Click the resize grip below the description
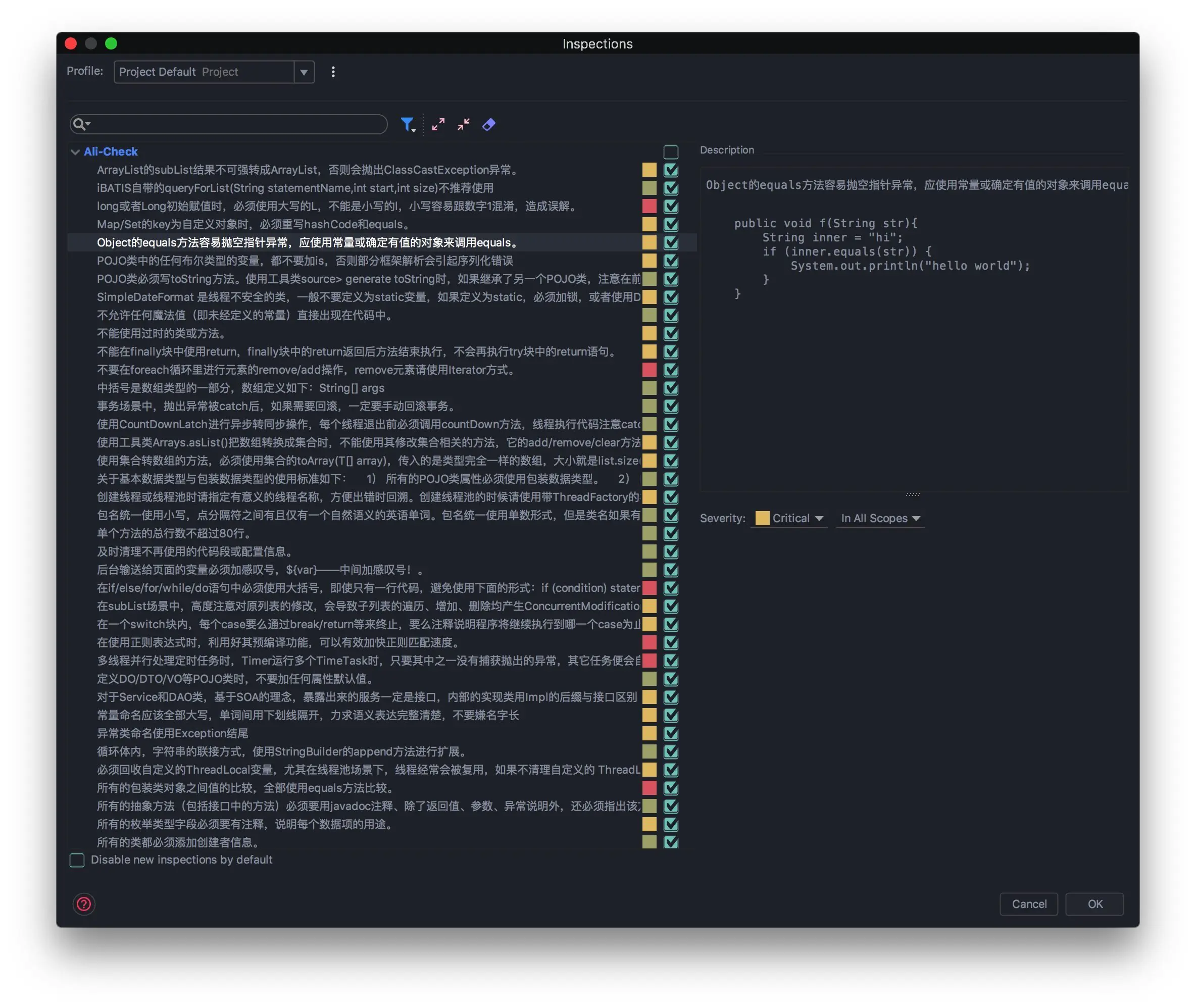The height and width of the screenshot is (1008, 1196). click(x=913, y=494)
